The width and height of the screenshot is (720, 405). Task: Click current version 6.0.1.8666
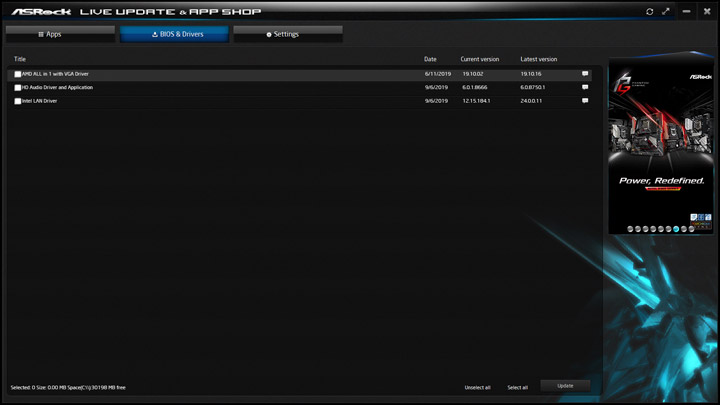(475, 87)
